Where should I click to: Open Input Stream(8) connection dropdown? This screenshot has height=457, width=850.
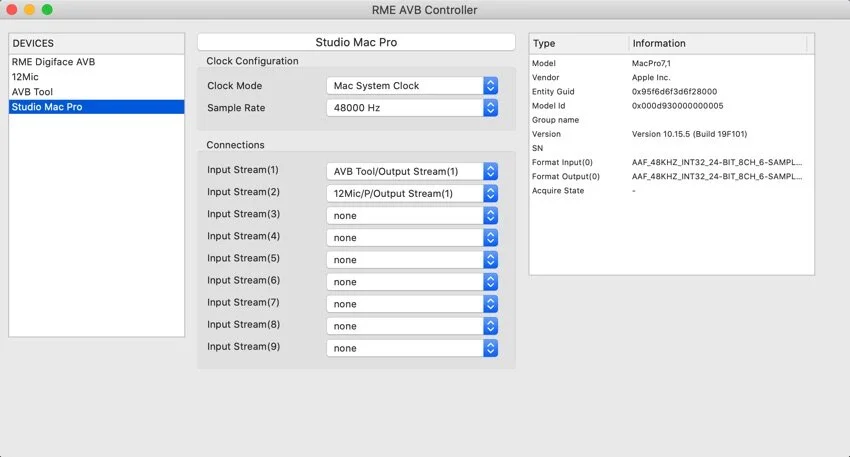[412, 326]
